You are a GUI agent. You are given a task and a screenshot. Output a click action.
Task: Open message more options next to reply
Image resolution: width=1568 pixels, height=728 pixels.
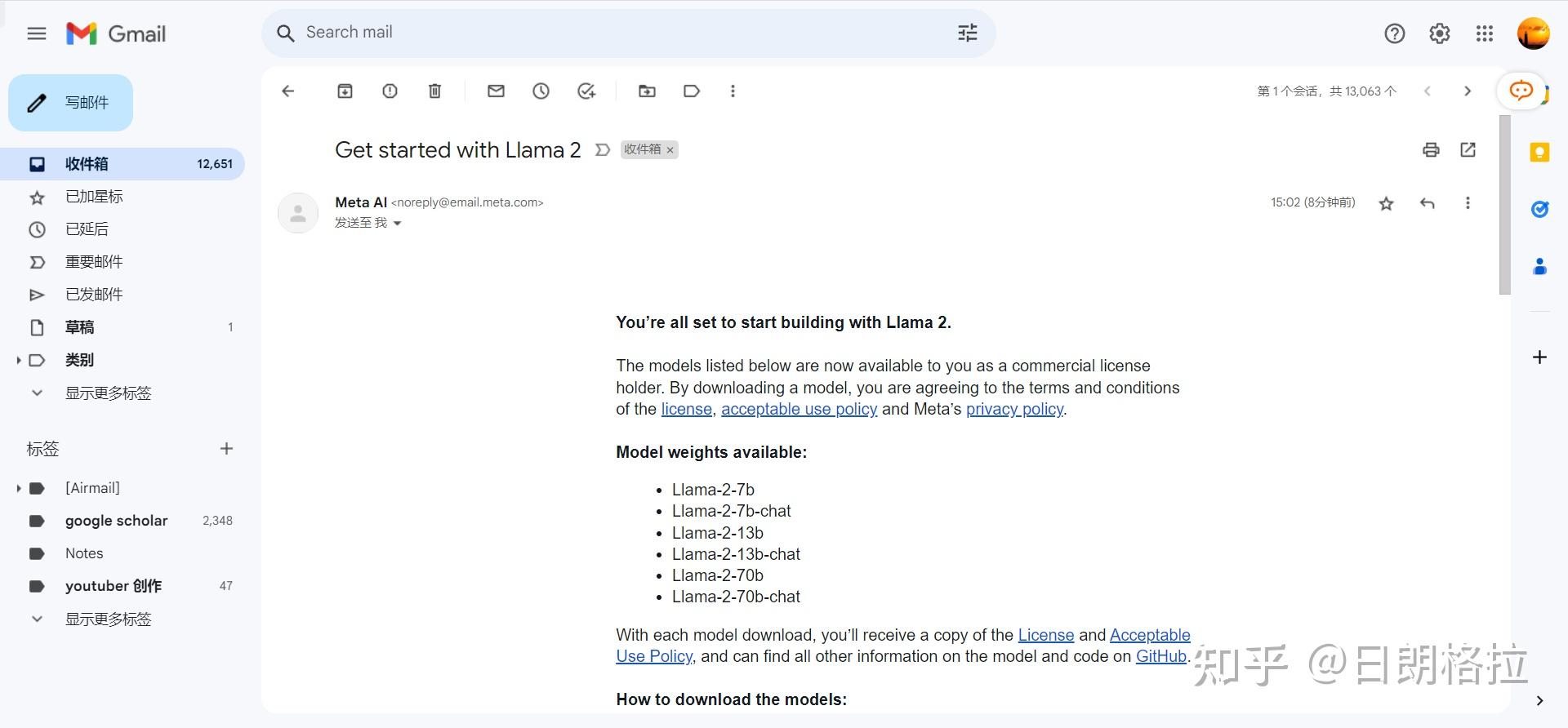1468,203
